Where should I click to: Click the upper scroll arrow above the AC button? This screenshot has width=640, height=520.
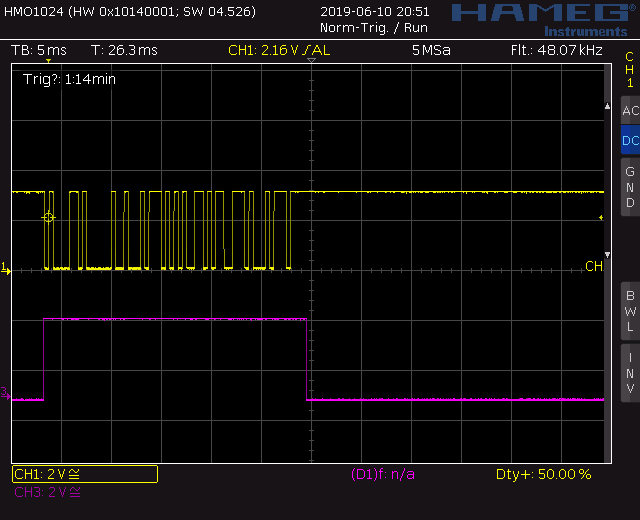(x=610, y=106)
